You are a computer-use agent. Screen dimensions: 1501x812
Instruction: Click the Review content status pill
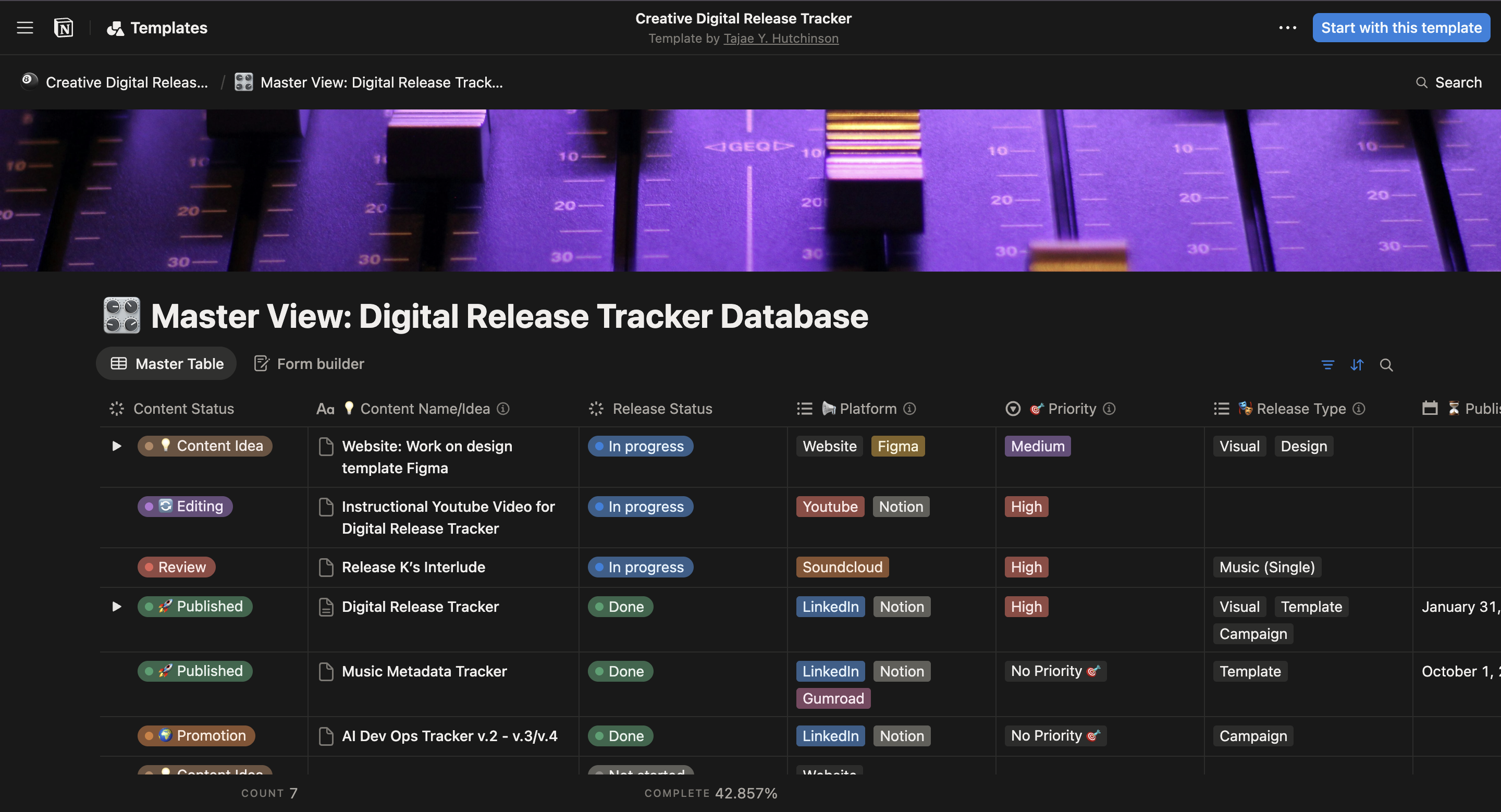pyautogui.click(x=177, y=568)
